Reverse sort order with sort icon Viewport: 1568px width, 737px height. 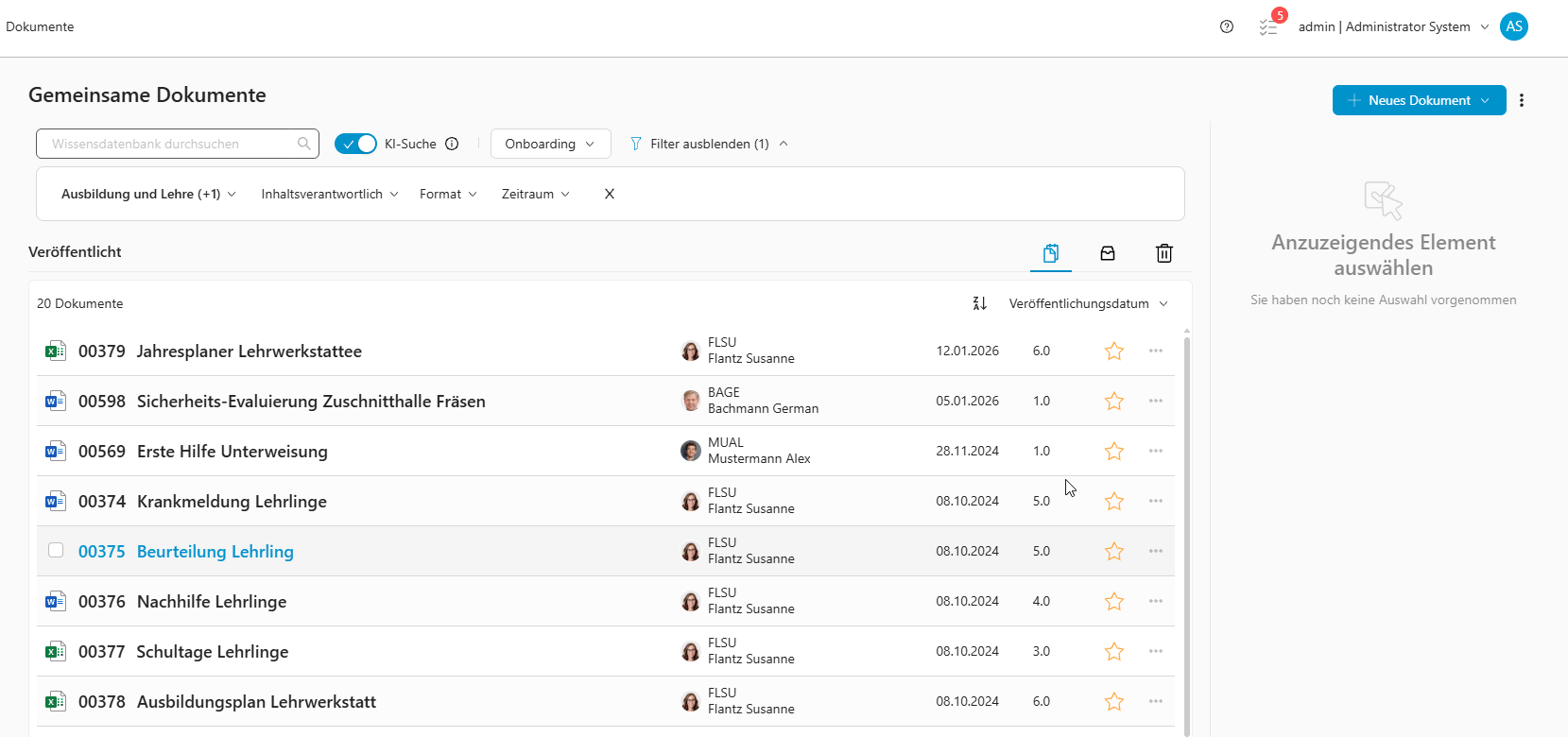[x=980, y=303]
